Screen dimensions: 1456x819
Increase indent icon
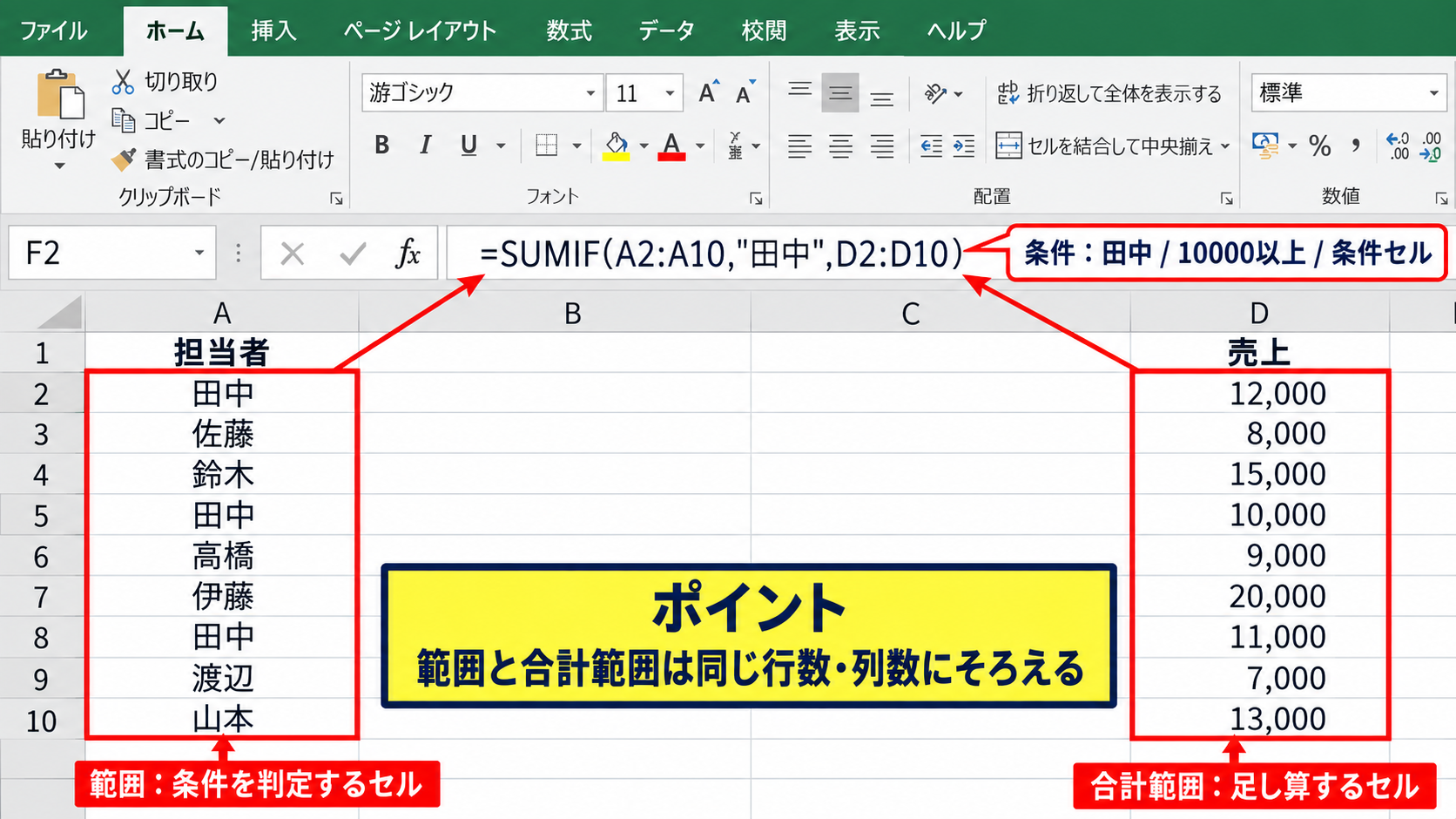tap(964, 146)
